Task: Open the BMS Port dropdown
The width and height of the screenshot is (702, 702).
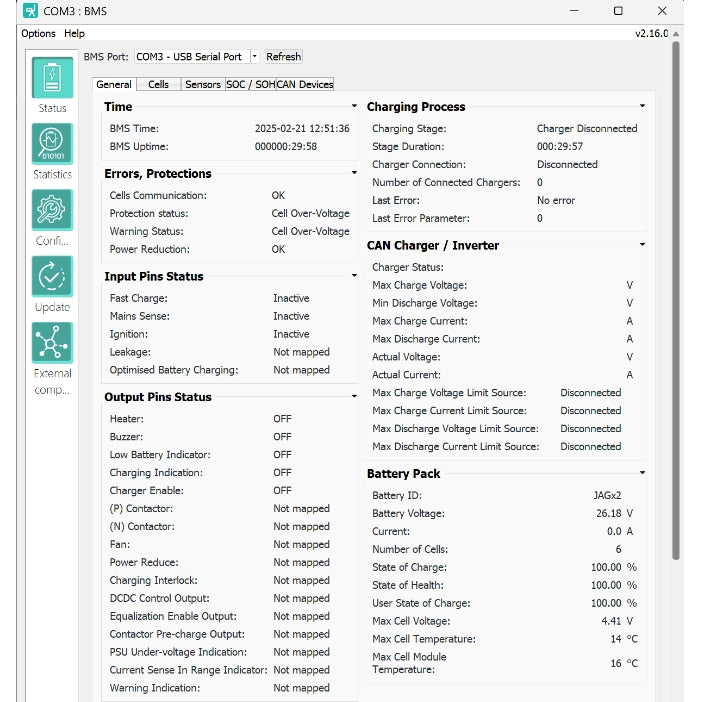Action: [x=254, y=57]
